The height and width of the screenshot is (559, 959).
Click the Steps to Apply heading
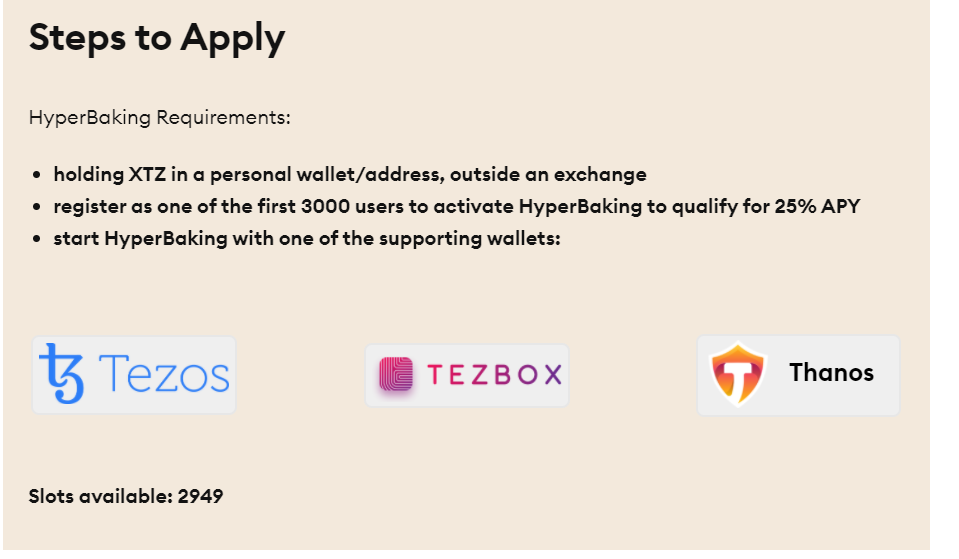pos(157,38)
